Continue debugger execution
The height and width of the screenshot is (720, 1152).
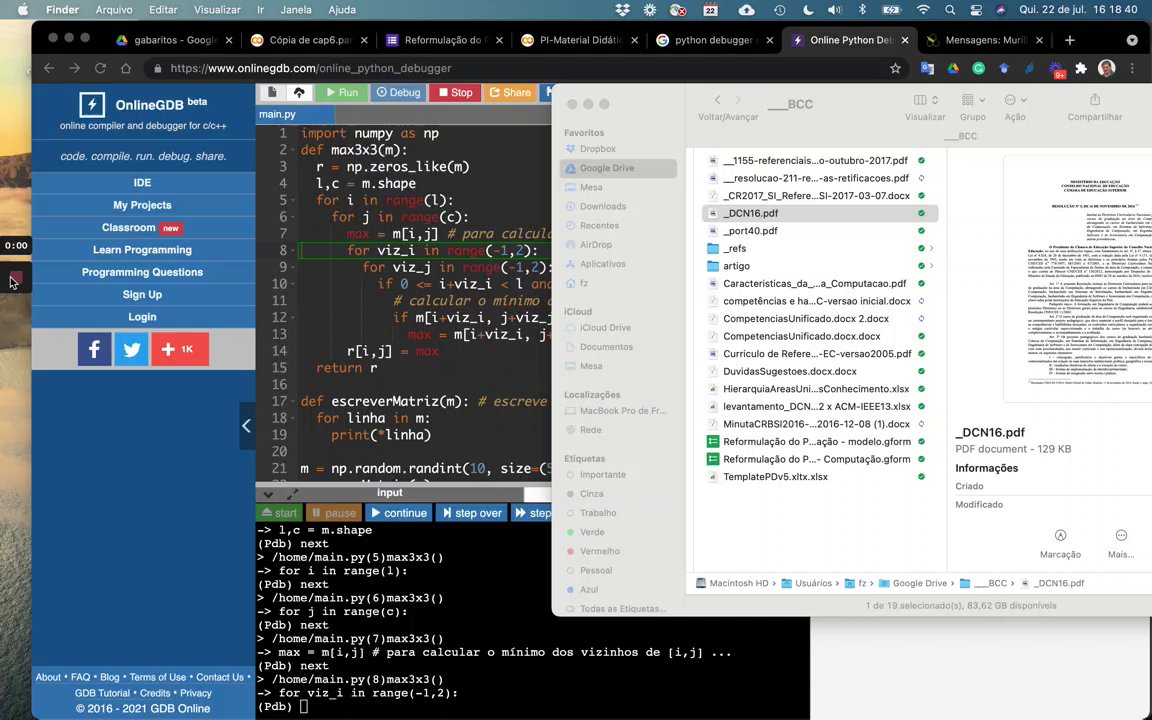(x=398, y=513)
